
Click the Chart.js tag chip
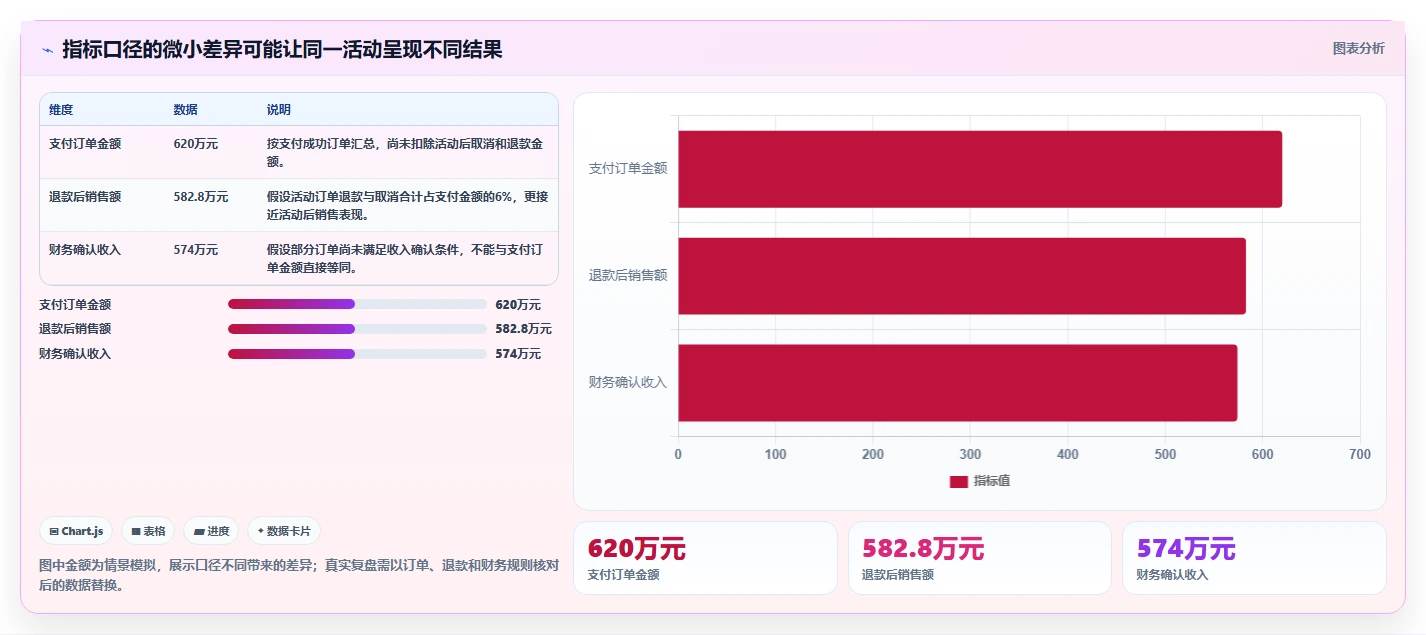pos(76,531)
